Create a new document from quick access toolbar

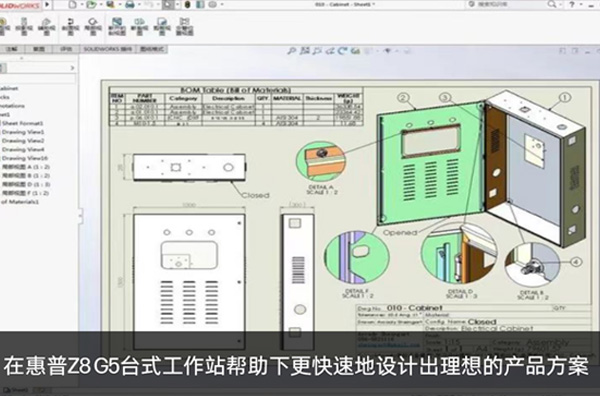click(73, 5)
